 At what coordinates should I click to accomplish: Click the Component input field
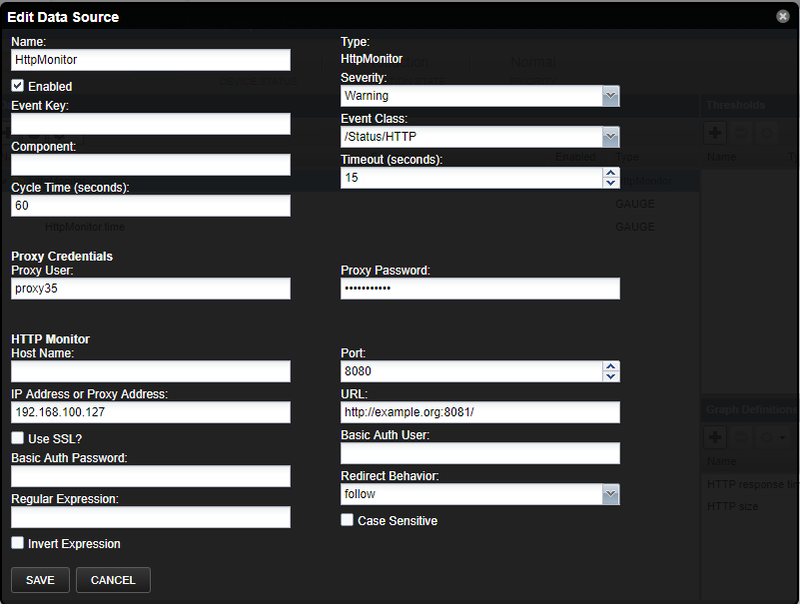pos(151,165)
